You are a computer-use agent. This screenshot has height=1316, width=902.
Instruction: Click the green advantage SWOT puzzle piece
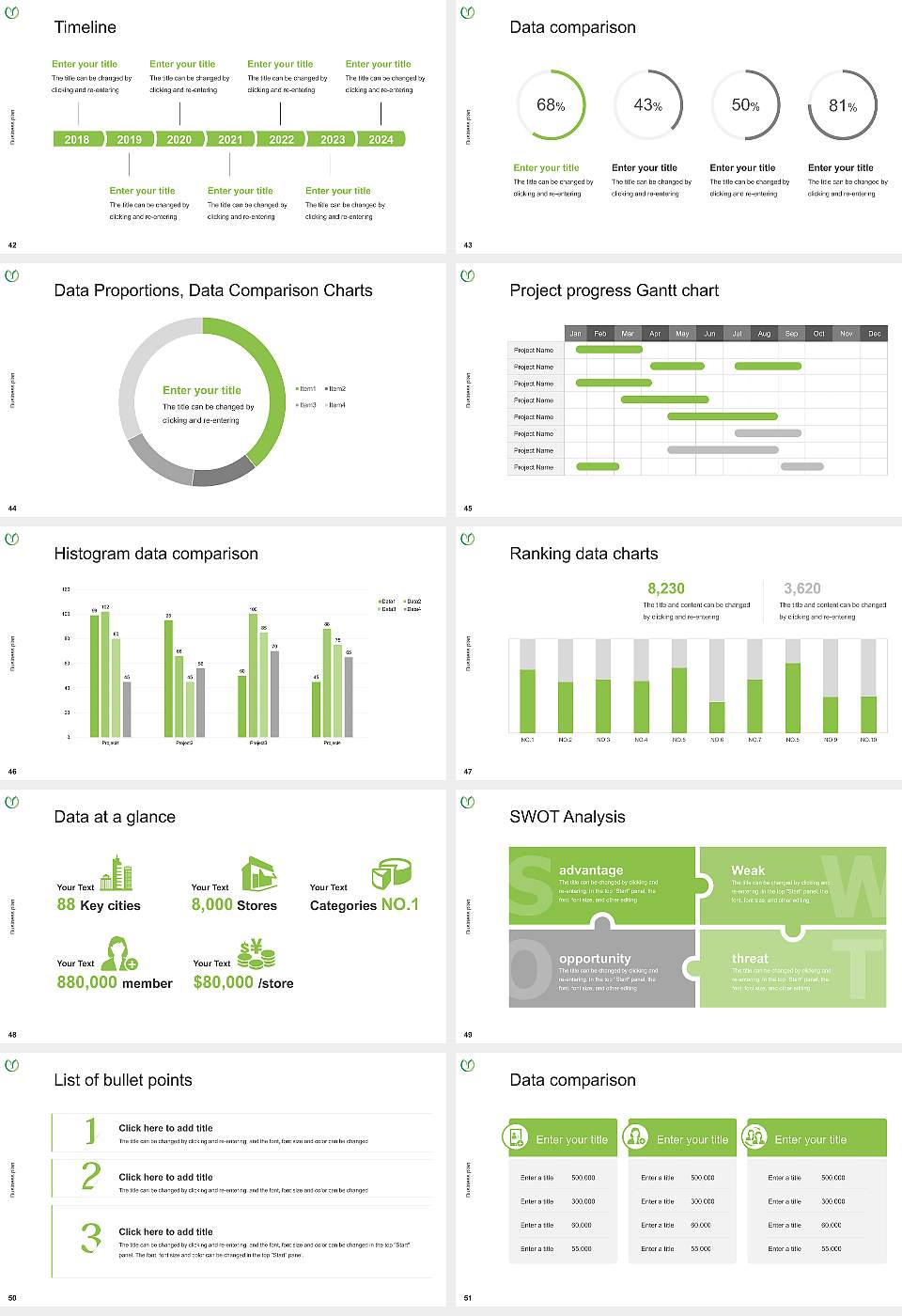coord(601,885)
